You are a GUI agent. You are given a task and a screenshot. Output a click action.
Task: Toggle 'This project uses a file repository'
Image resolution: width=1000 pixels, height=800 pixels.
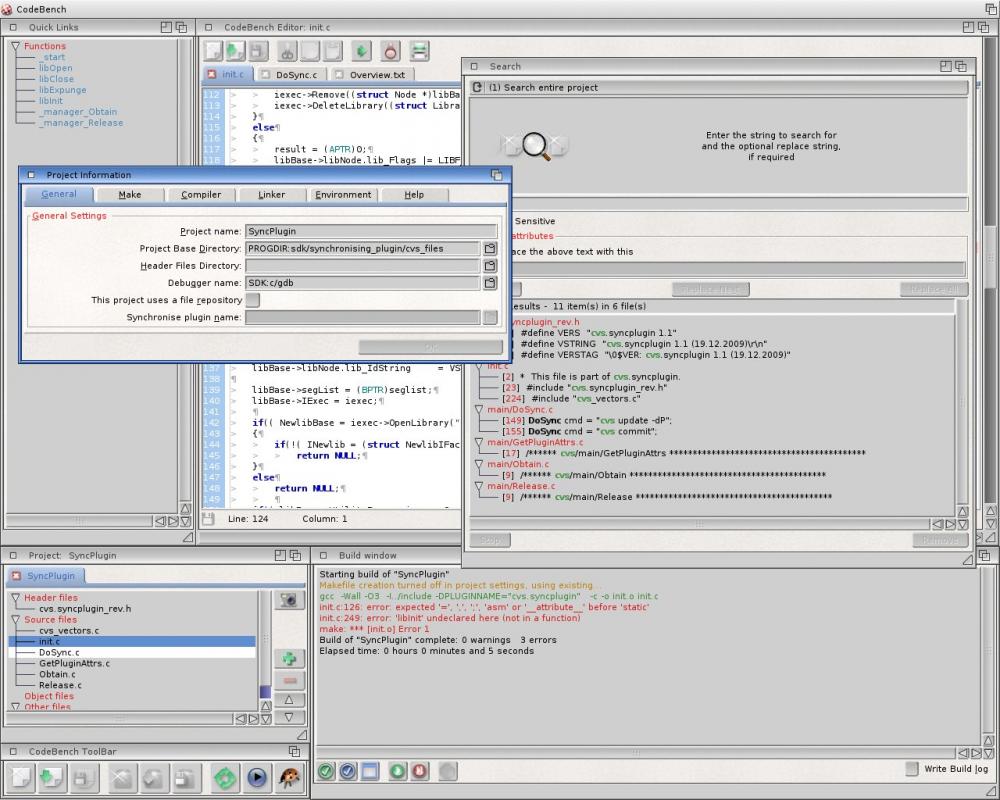[253, 299]
